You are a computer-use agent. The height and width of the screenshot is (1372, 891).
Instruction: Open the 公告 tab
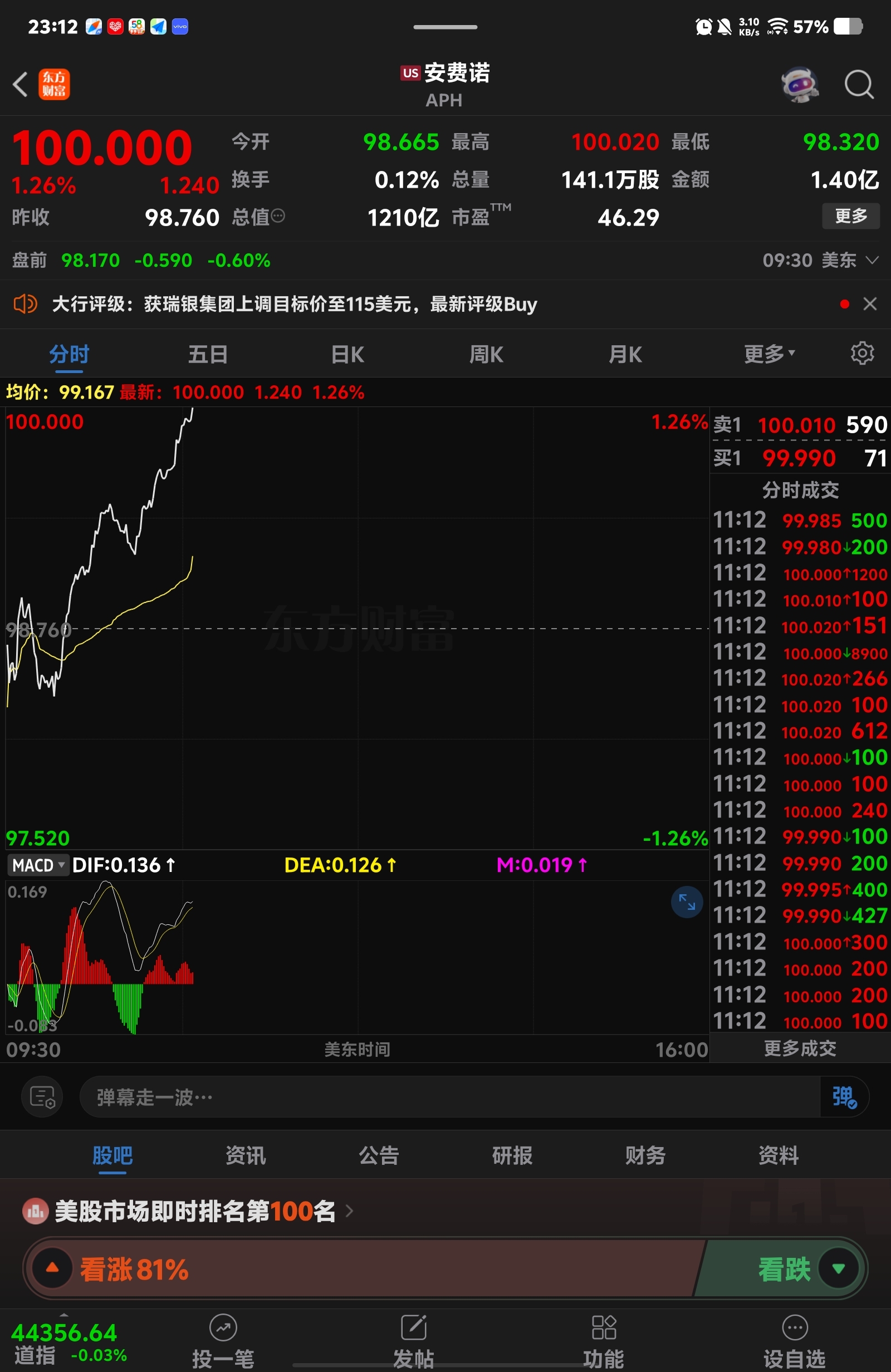379,1155
